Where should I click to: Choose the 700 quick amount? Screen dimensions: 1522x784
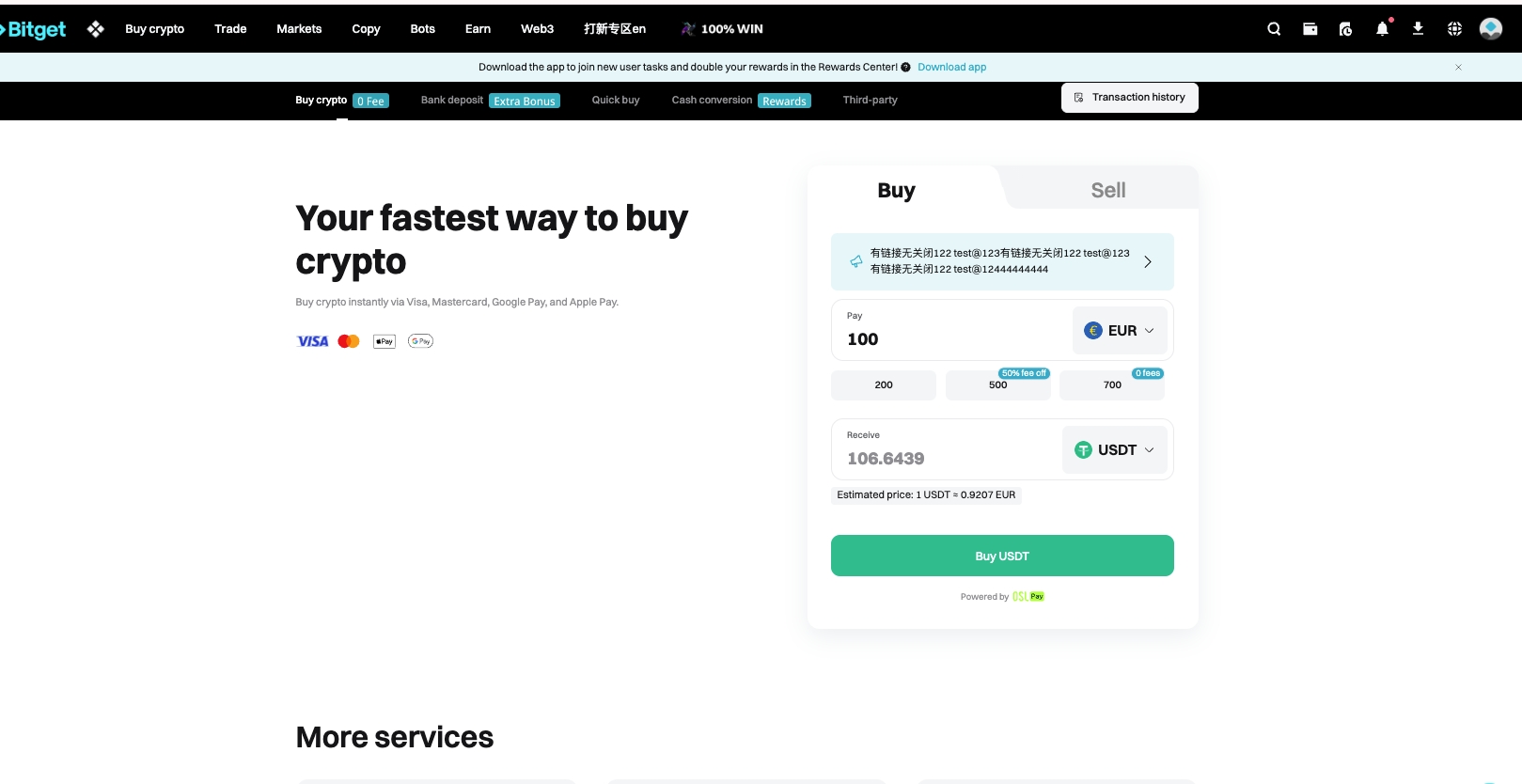1112,385
